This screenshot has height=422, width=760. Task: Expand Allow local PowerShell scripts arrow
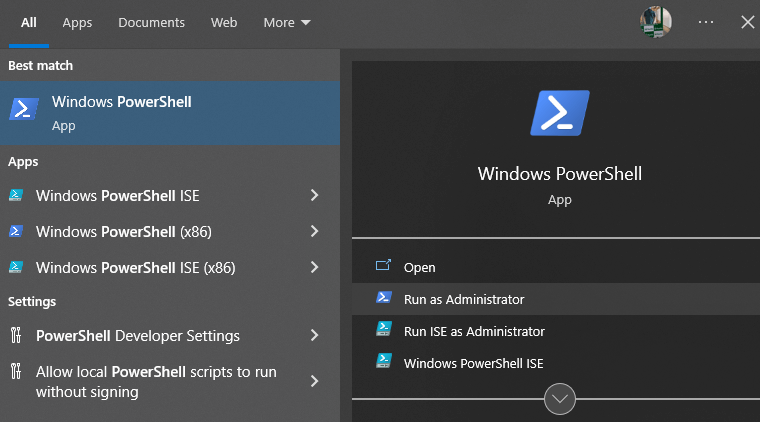[315, 381]
